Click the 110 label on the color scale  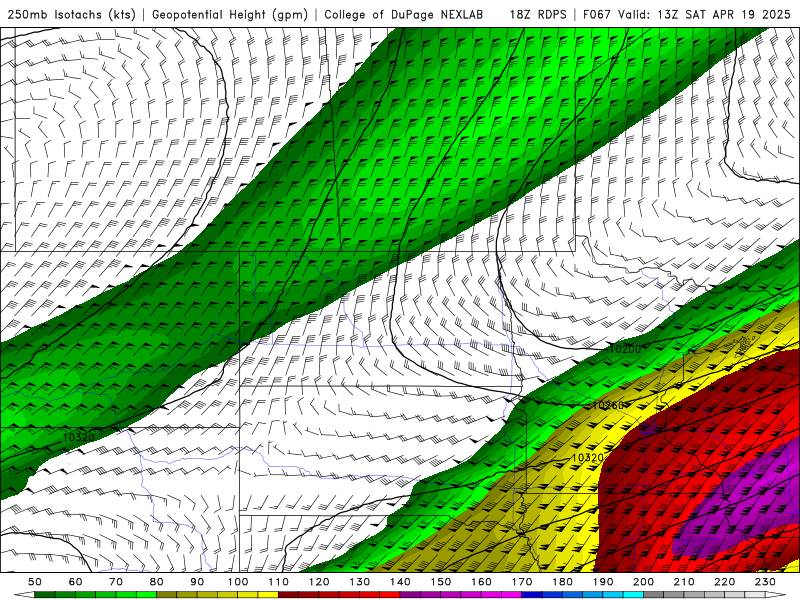tap(279, 582)
